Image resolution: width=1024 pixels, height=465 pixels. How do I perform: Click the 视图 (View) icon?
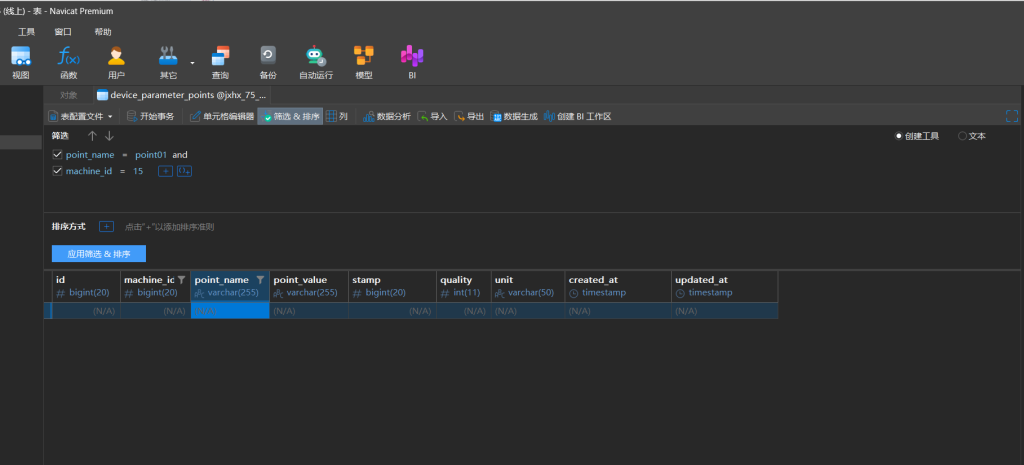pyautogui.click(x=21, y=60)
